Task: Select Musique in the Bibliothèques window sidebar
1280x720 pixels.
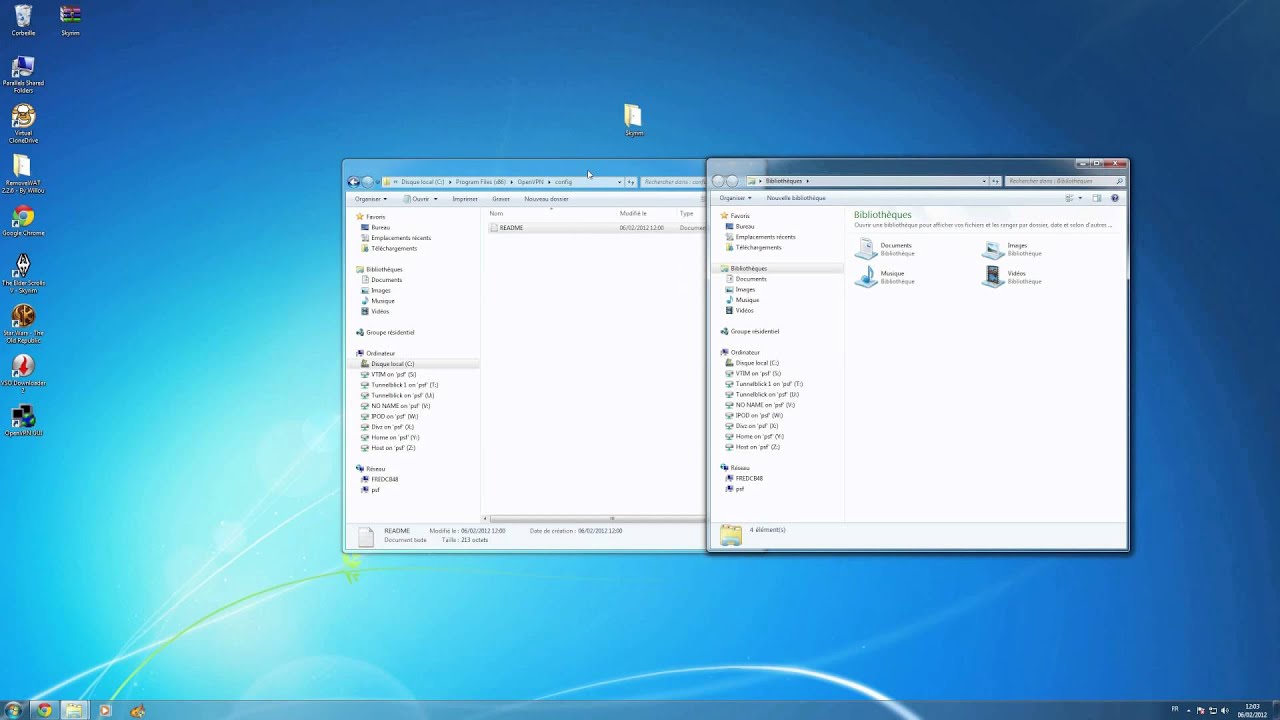Action: click(742, 300)
